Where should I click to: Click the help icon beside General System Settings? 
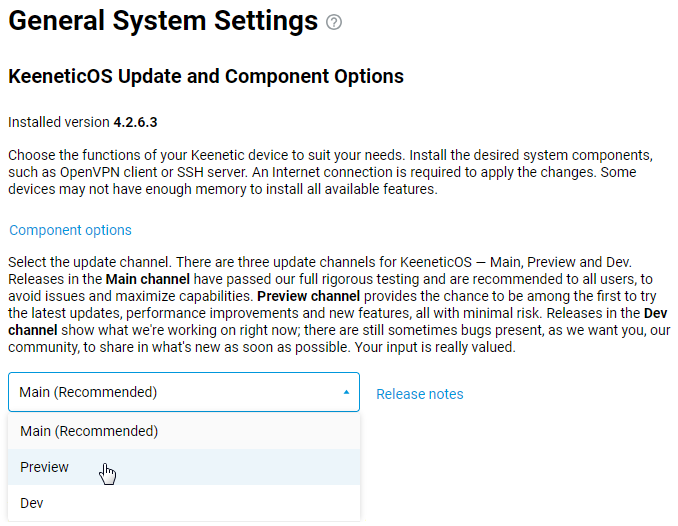pyautogui.click(x=334, y=22)
